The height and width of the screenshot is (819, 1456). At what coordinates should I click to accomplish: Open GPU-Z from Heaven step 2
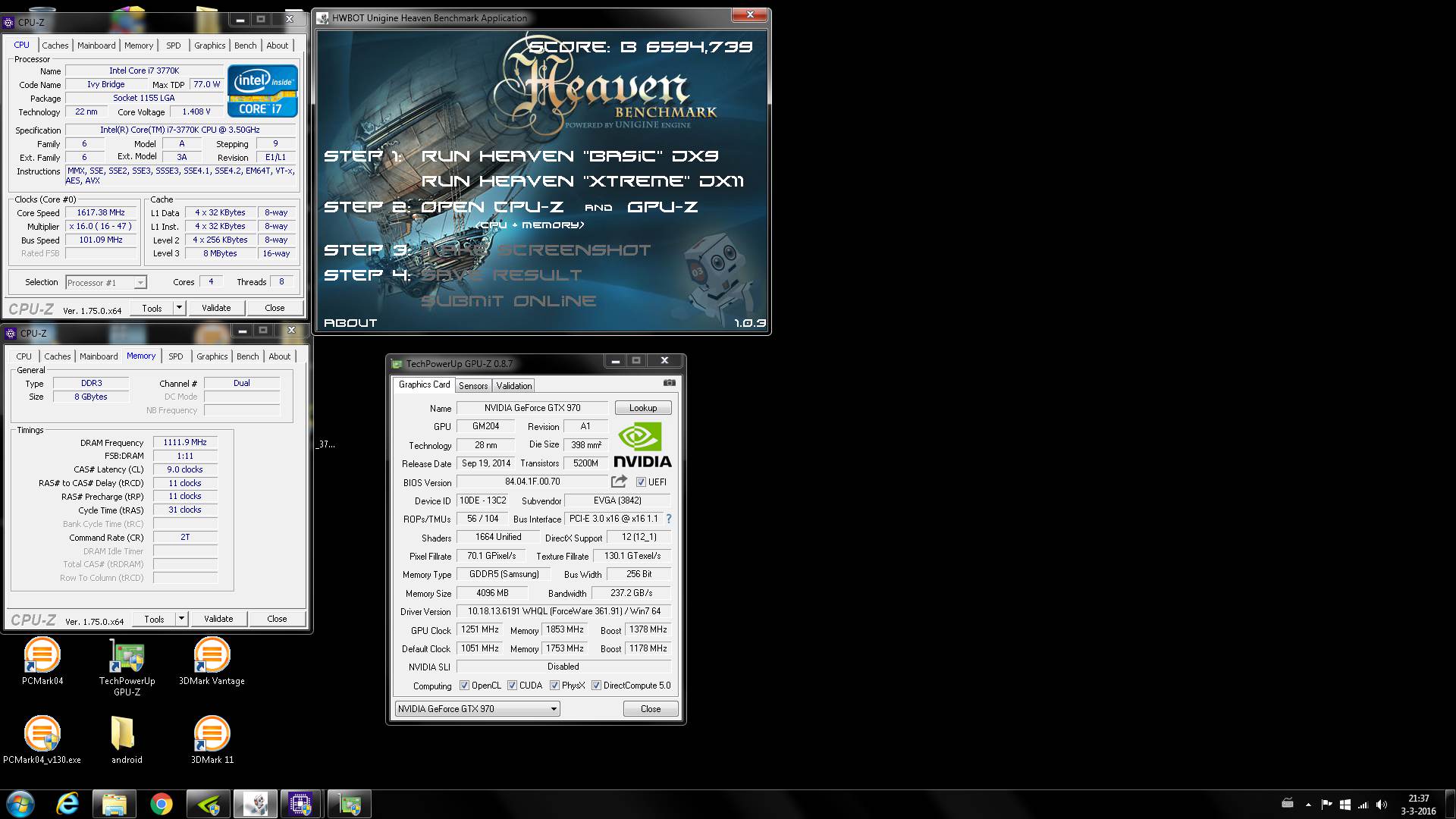click(x=662, y=207)
